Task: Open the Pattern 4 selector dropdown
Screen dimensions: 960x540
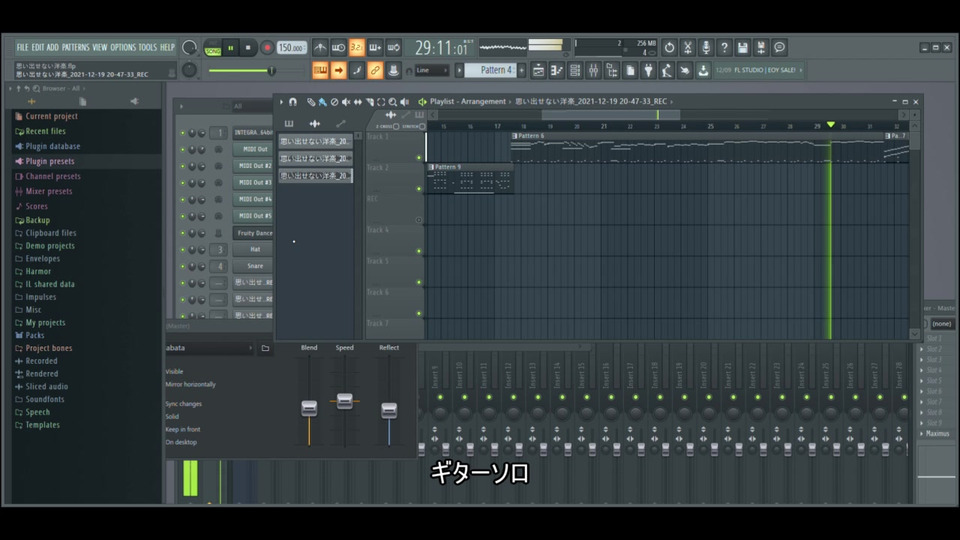Action: (495, 70)
